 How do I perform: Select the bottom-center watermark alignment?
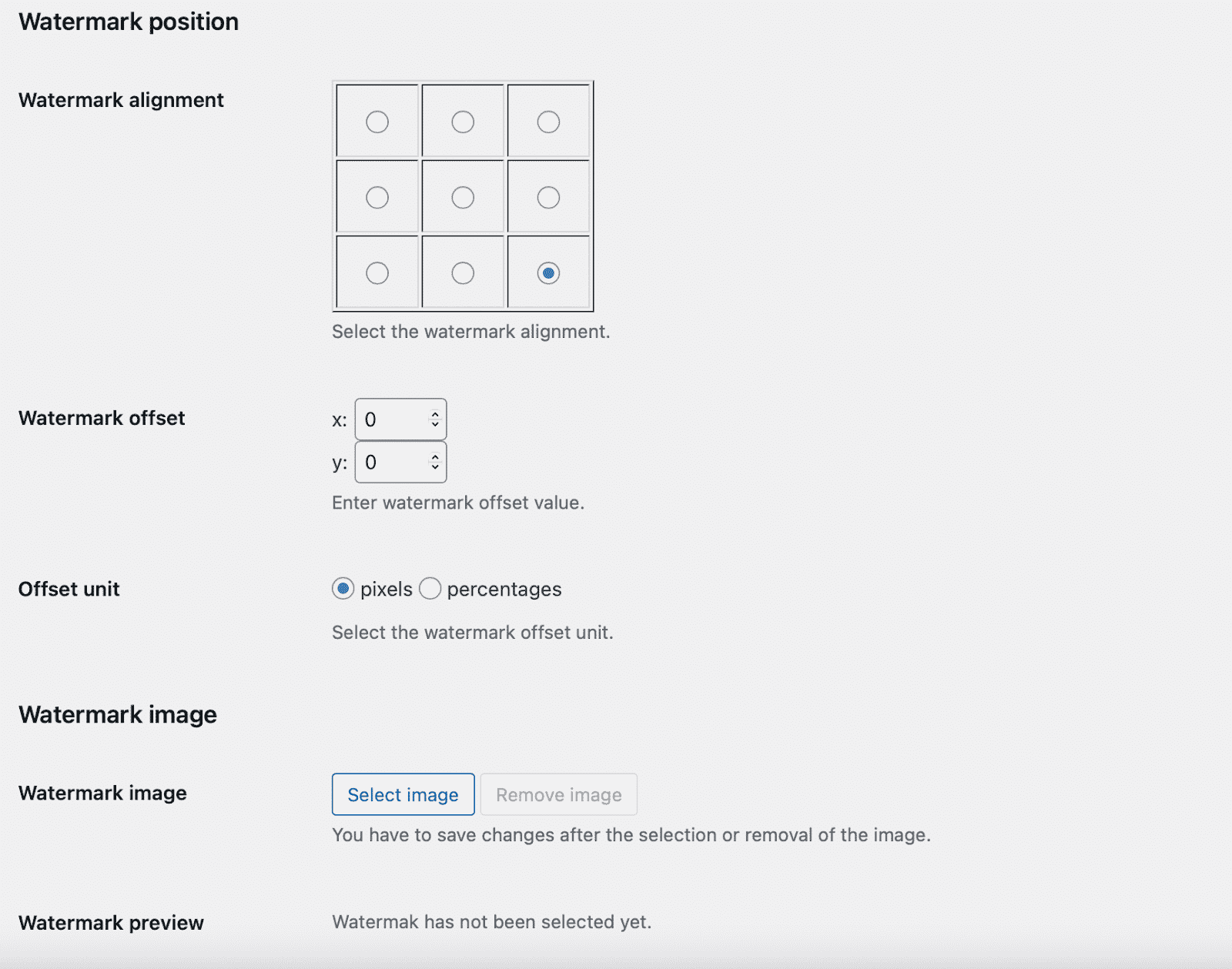point(463,272)
